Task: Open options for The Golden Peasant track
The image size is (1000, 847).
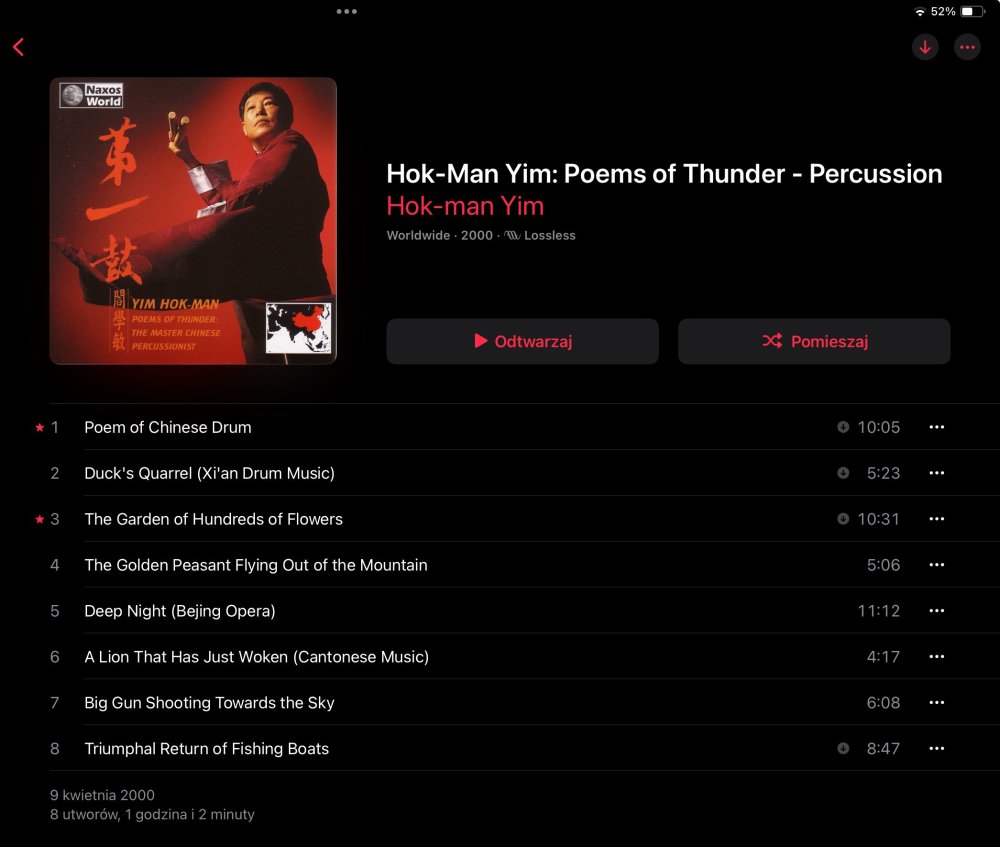Action: (936, 564)
